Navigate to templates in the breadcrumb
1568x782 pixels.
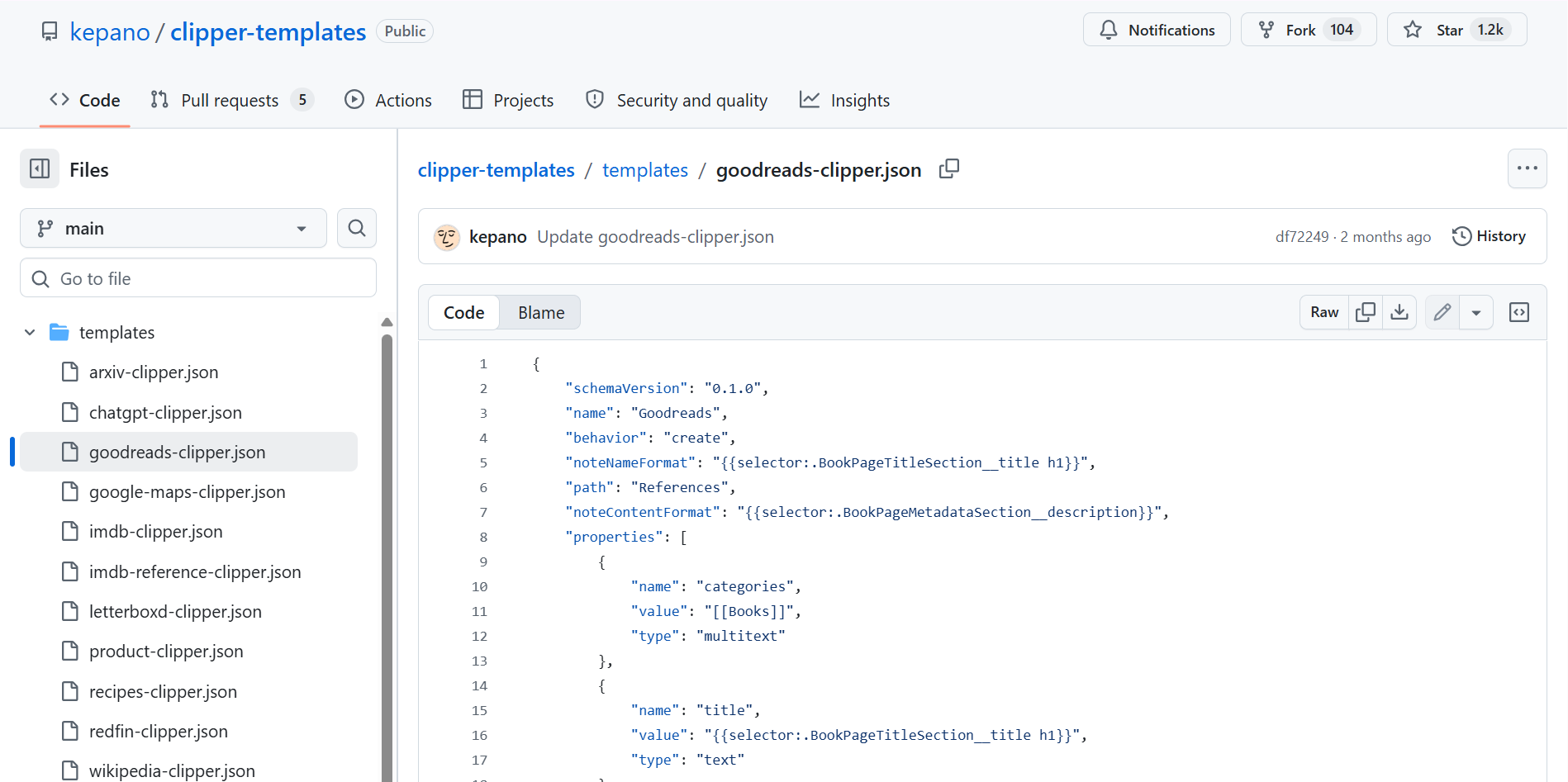point(645,169)
